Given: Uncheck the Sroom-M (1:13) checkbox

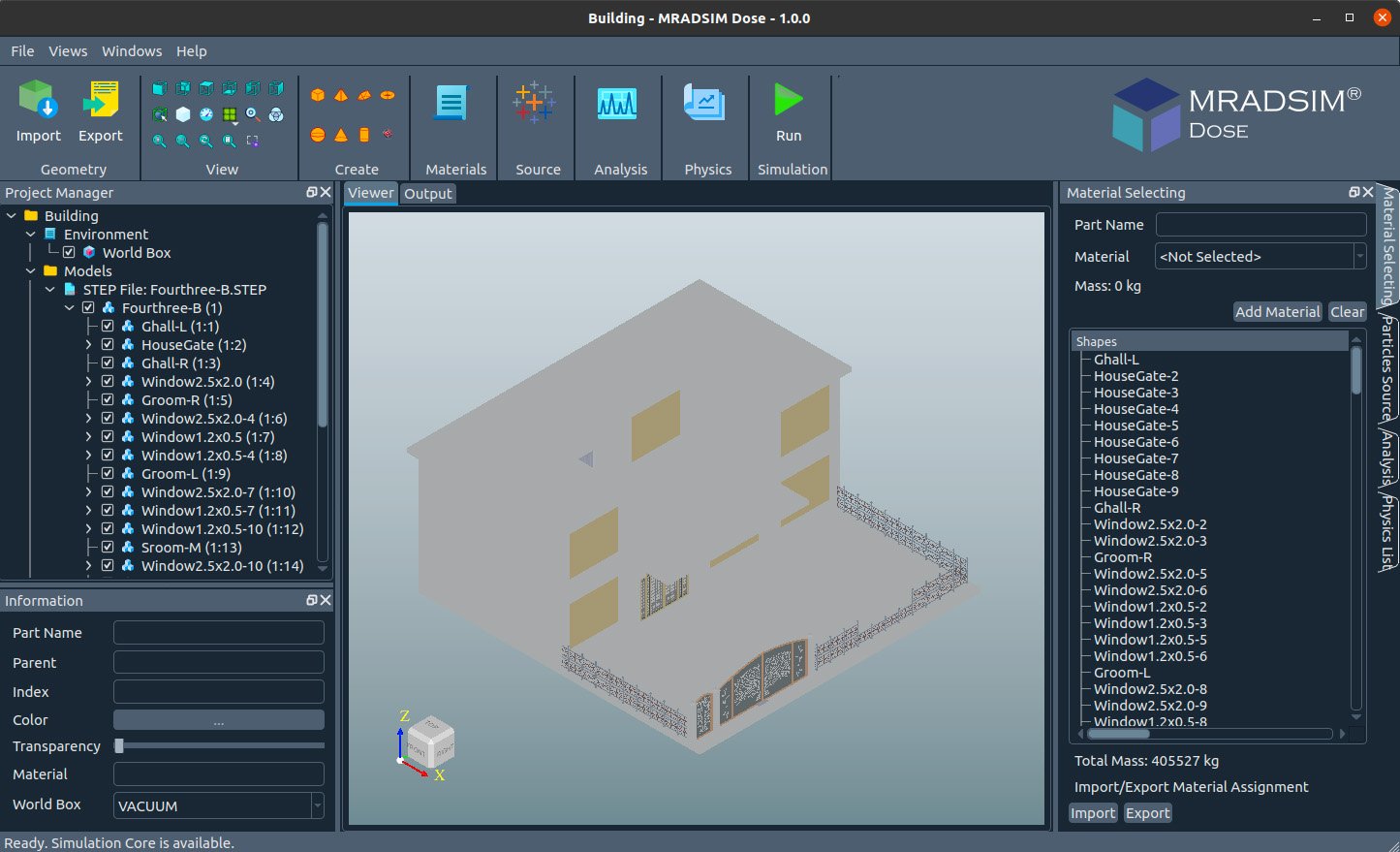Looking at the screenshot, I should (x=108, y=548).
